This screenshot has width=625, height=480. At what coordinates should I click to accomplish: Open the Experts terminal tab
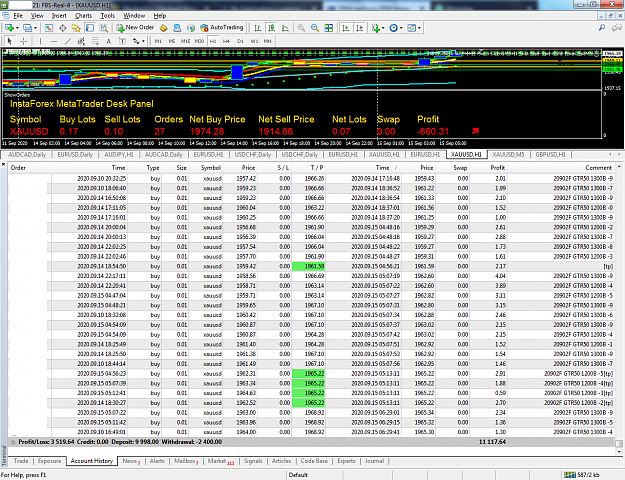pos(346,461)
